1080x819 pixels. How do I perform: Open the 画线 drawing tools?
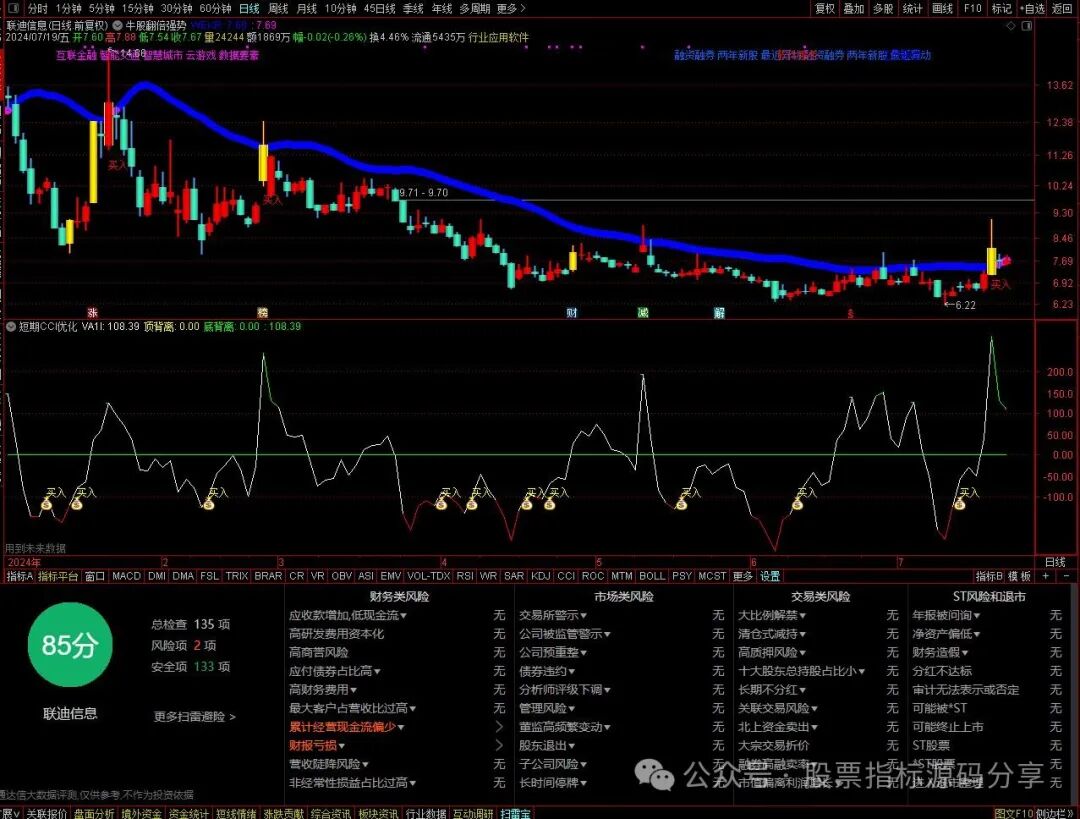942,8
